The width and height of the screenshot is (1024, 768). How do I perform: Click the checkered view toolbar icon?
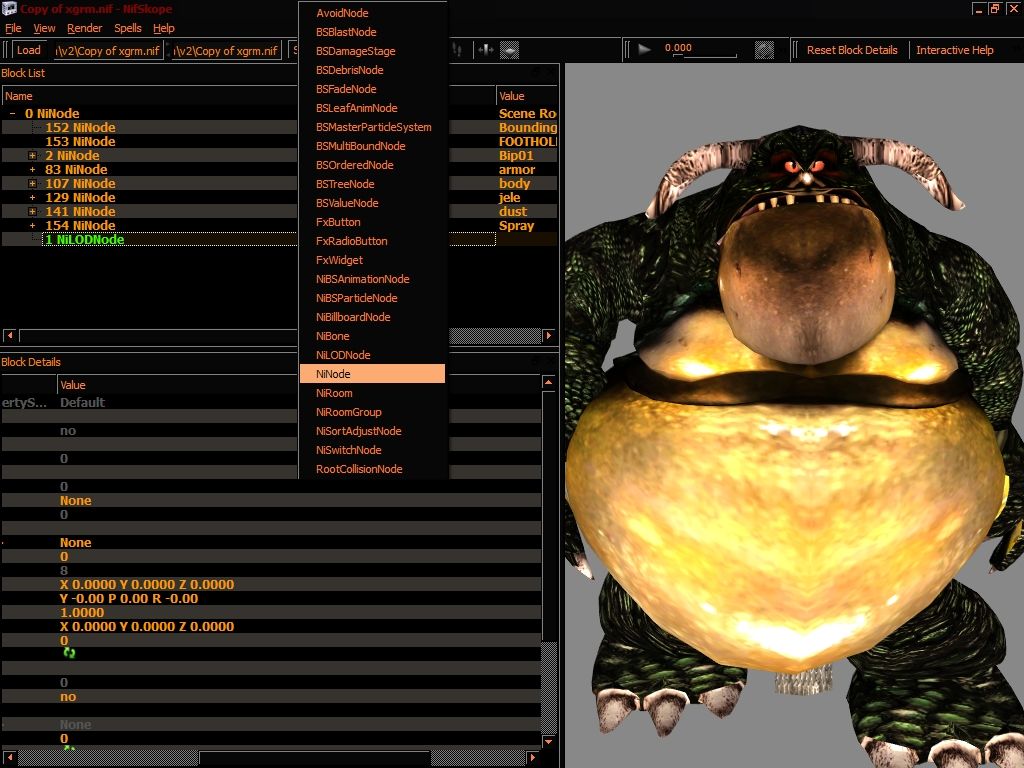click(x=509, y=50)
